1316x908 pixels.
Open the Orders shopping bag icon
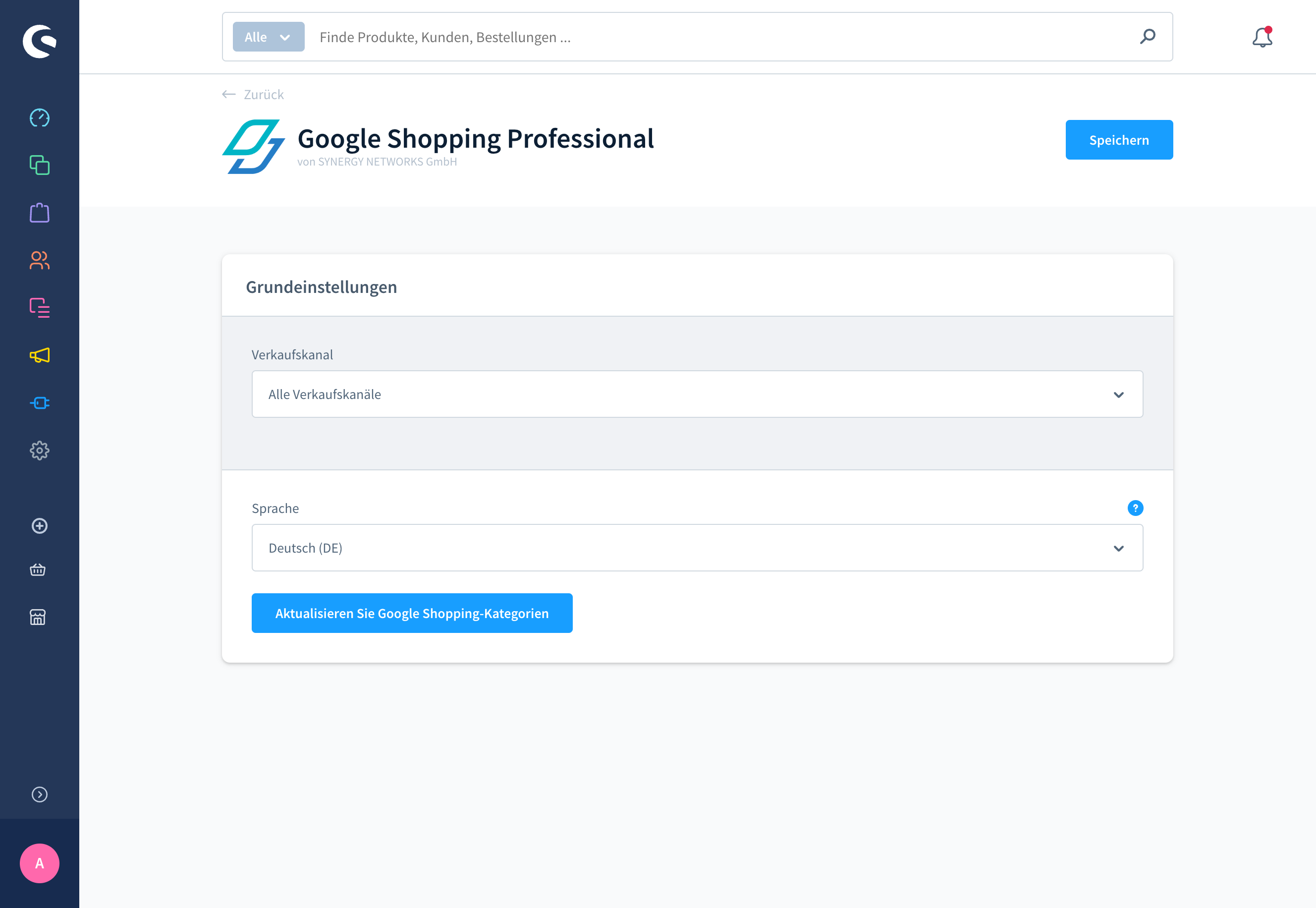pyautogui.click(x=39, y=213)
